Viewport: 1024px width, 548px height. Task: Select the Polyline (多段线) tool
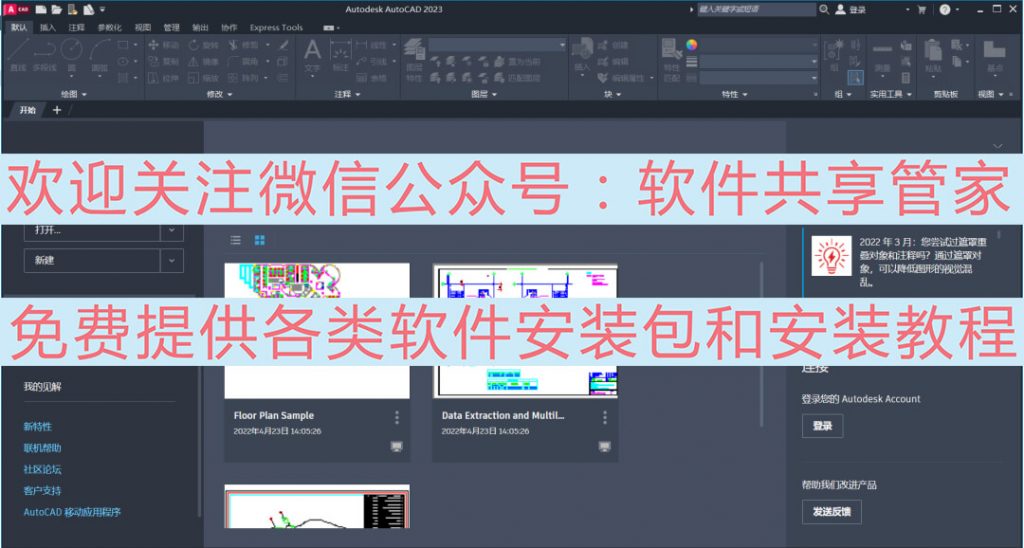coord(44,55)
